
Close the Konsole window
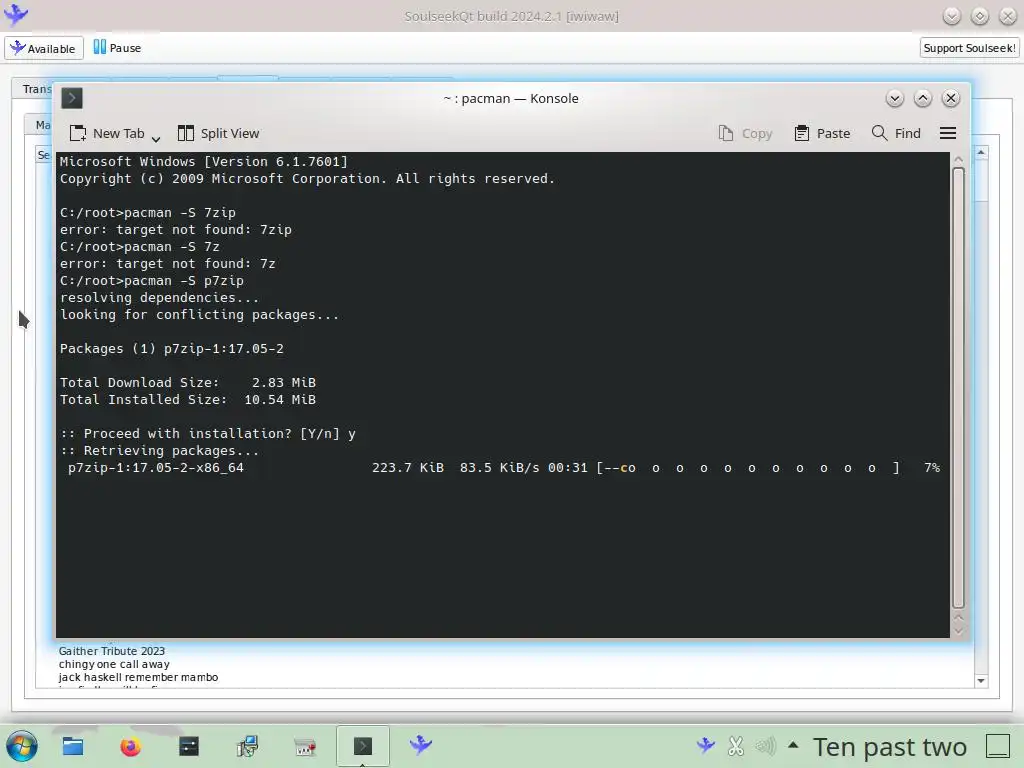point(951,98)
